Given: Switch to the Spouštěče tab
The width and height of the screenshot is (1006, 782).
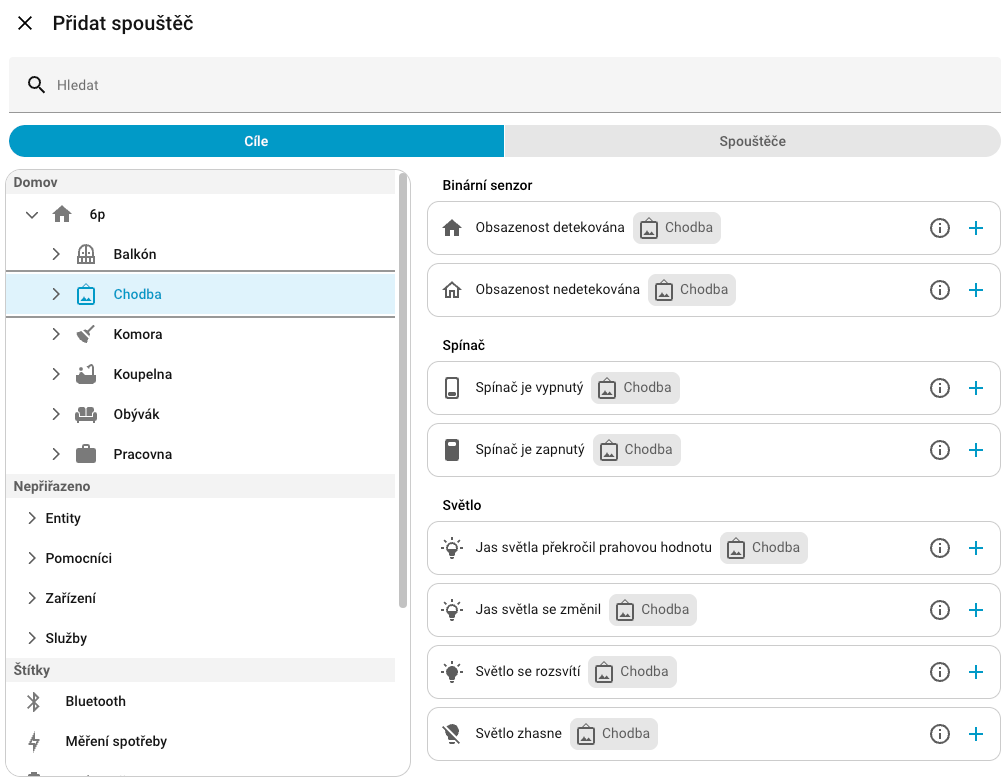Looking at the screenshot, I should click(x=752, y=141).
